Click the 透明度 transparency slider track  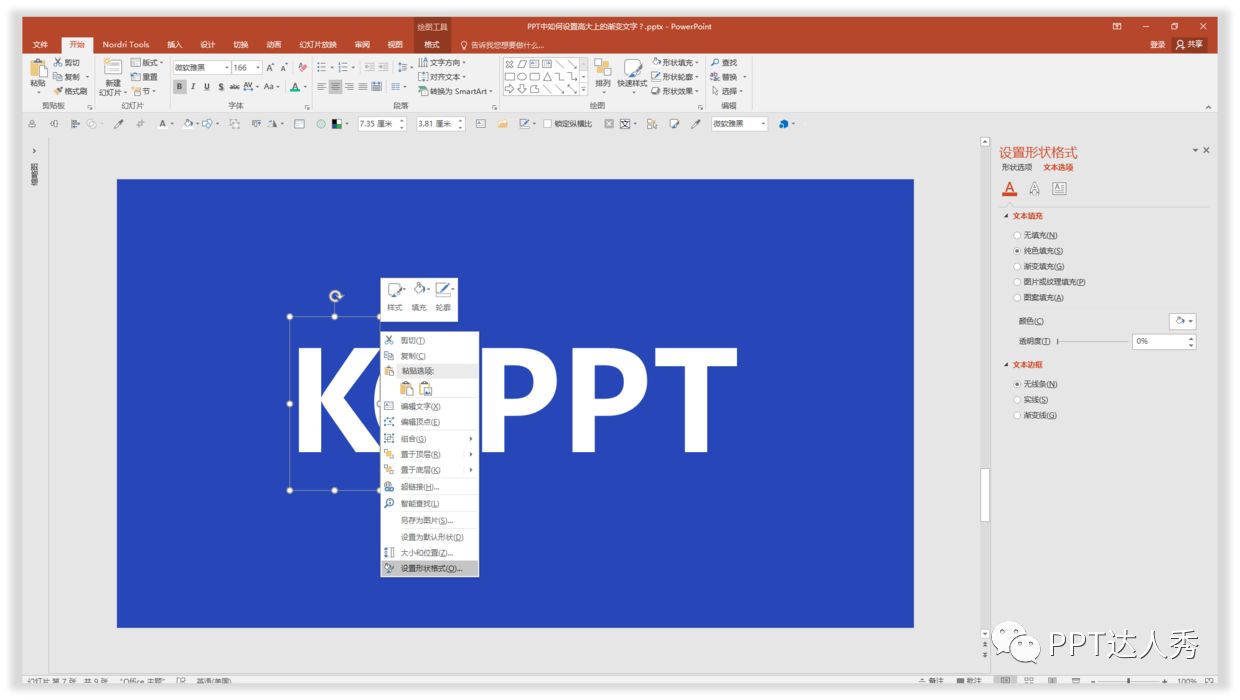tap(1091, 341)
